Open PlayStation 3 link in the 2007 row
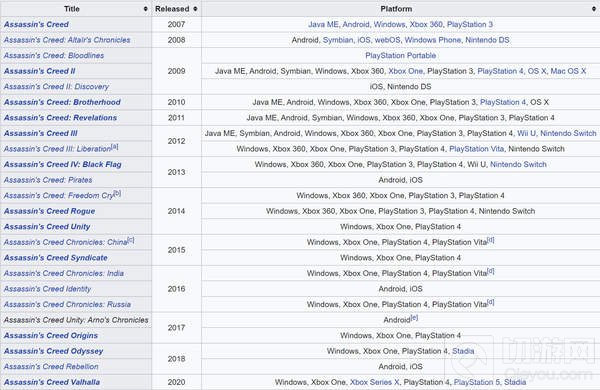The height and width of the screenshot is (390, 600). pyautogui.click(x=470, y=24)
